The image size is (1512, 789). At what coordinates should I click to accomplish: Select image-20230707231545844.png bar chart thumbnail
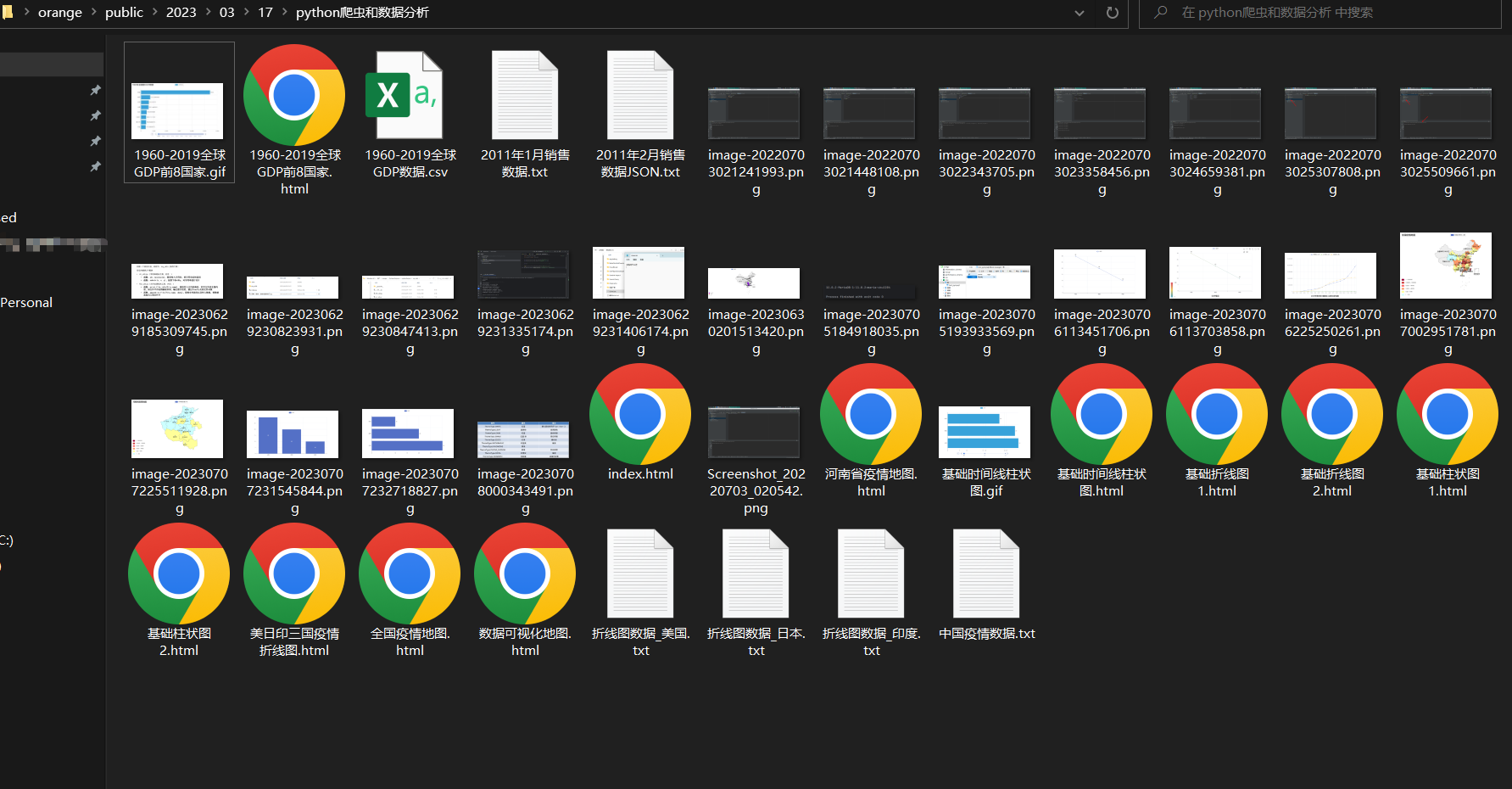tap(293, 434)
